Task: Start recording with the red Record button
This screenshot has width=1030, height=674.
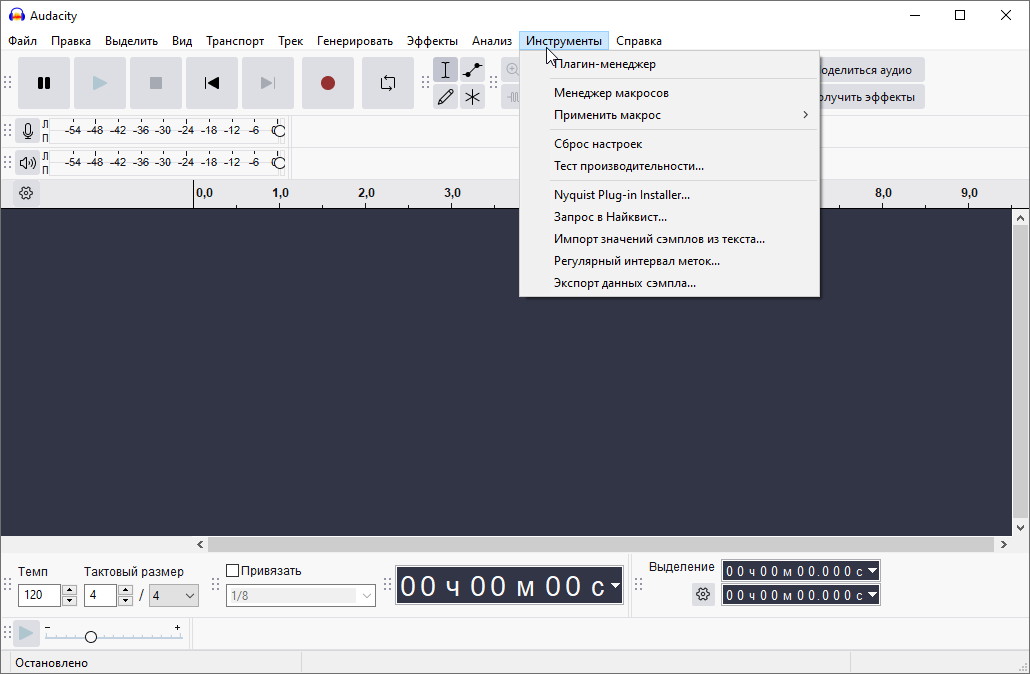Action: pyautogui.click(x=328, y=83)
